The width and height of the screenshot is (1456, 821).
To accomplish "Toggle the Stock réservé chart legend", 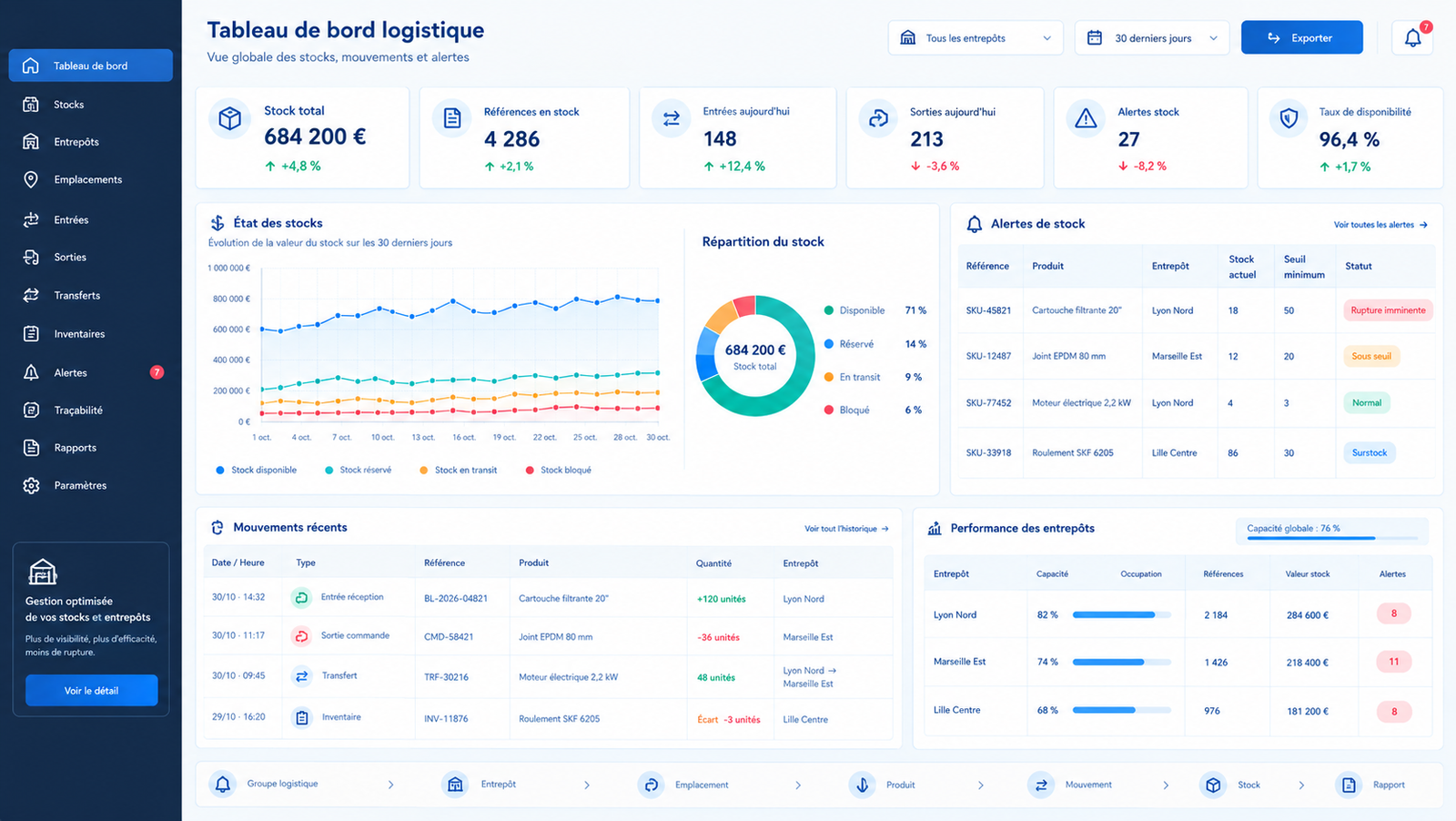I will click(358, 471).
